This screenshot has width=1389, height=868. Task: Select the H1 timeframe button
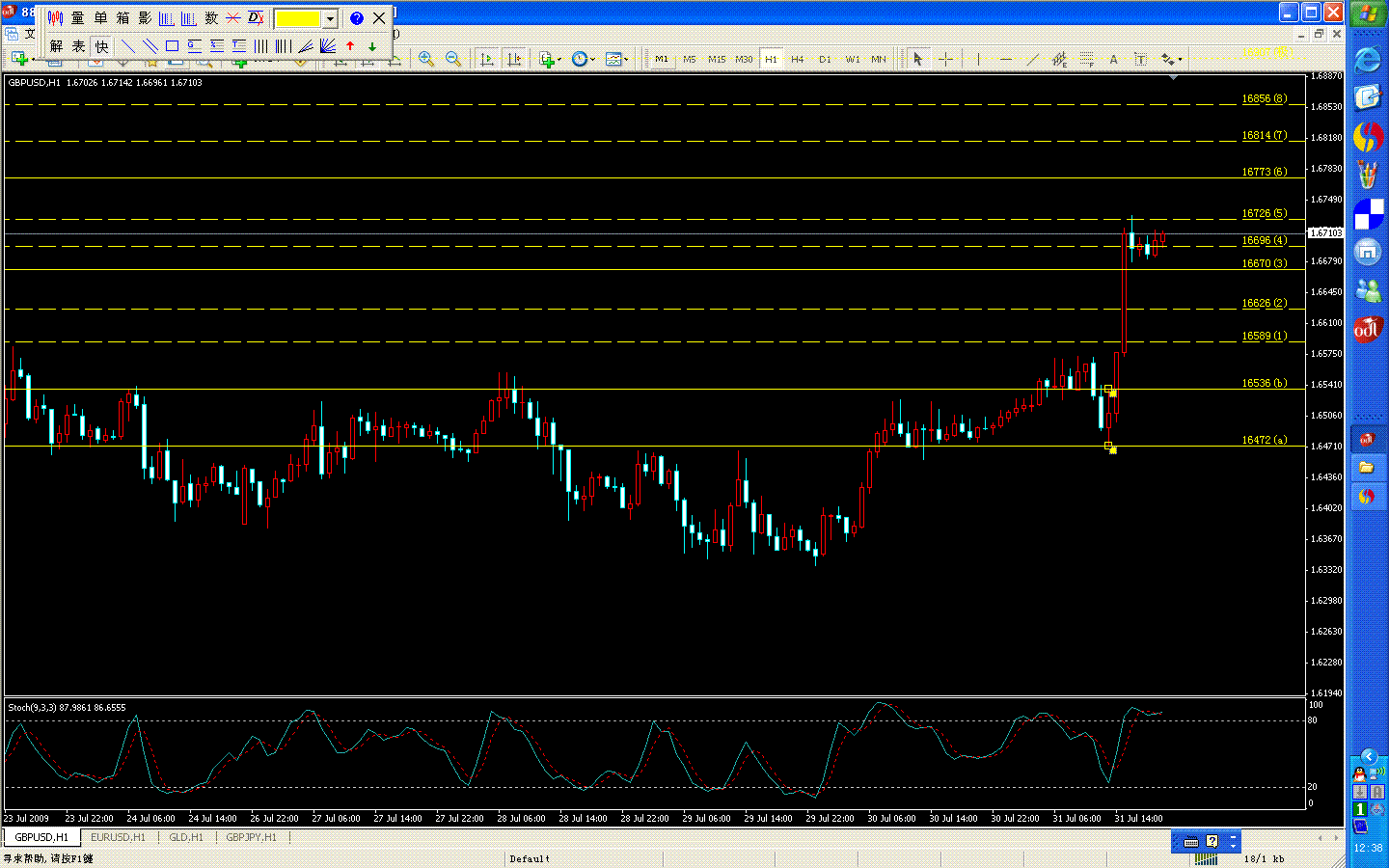(771, 59)
